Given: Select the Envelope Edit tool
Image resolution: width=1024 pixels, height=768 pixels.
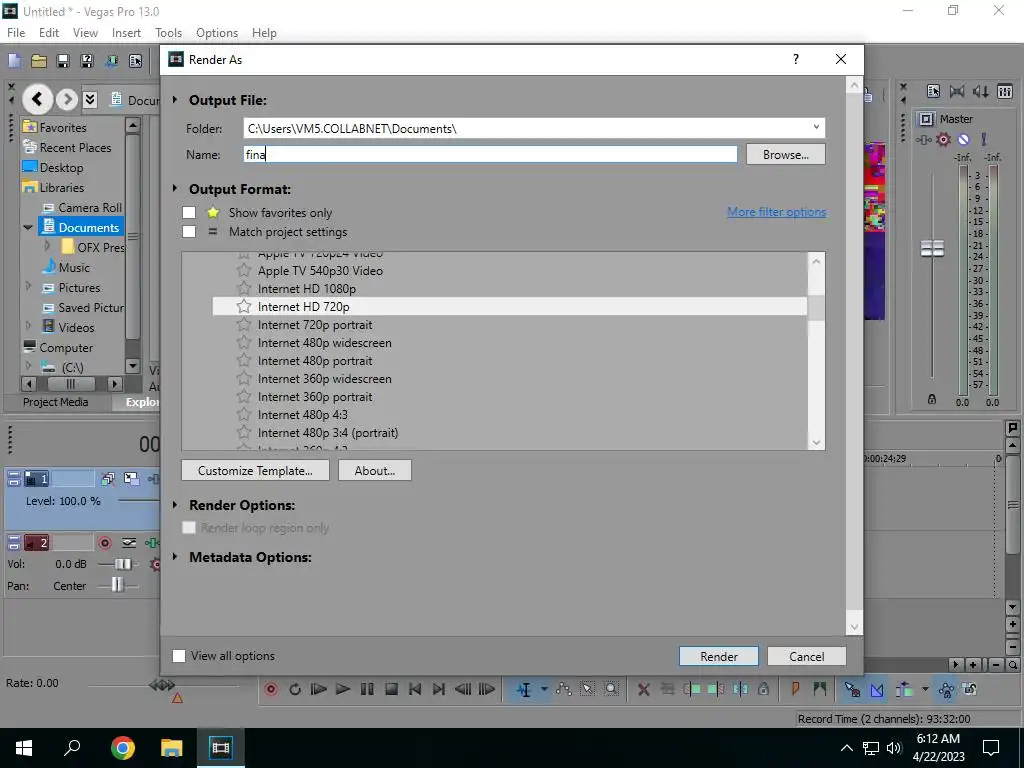Looking at the screenshot, I should coord(564,689).
